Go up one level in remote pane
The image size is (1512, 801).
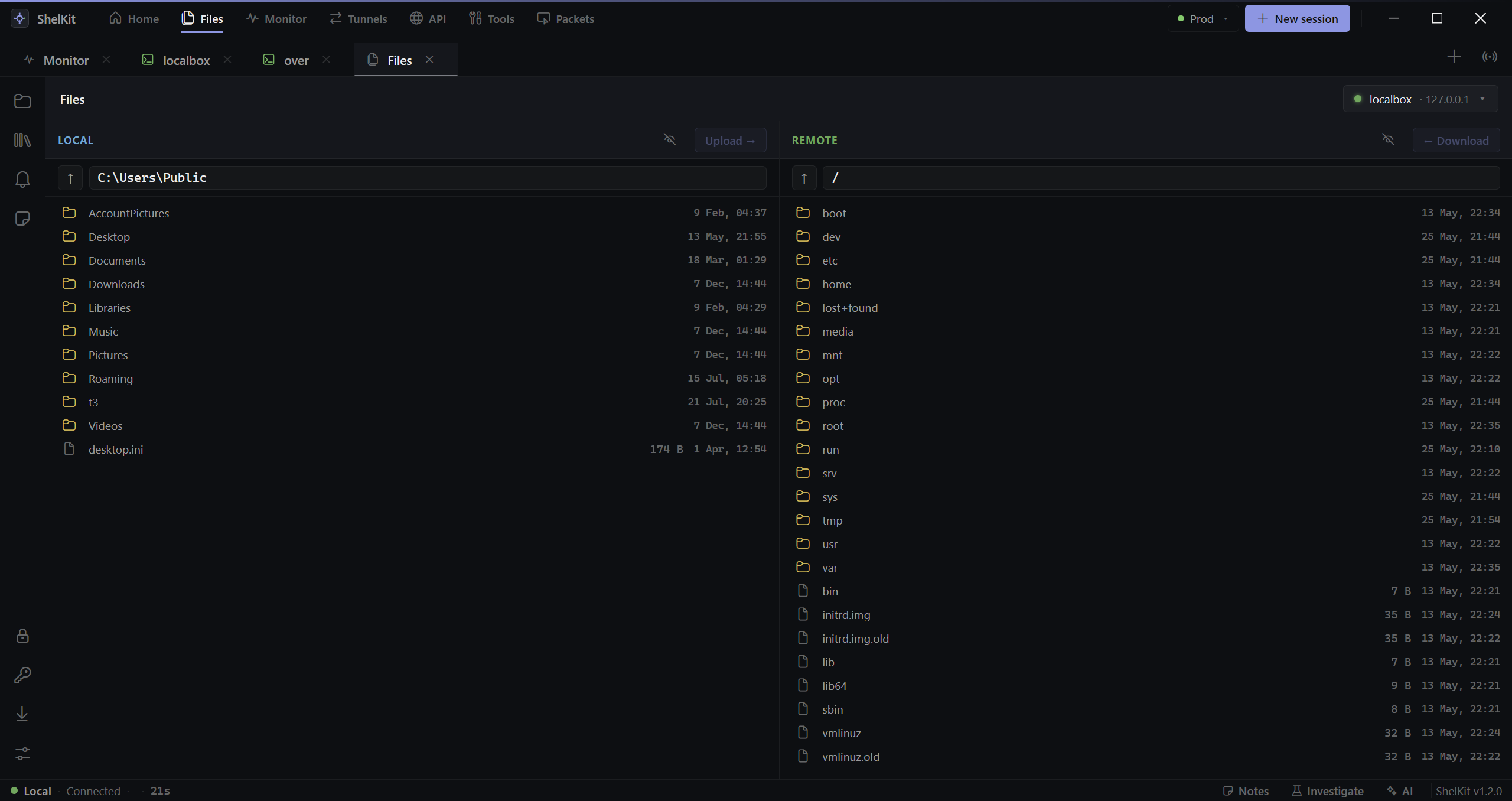804,178
